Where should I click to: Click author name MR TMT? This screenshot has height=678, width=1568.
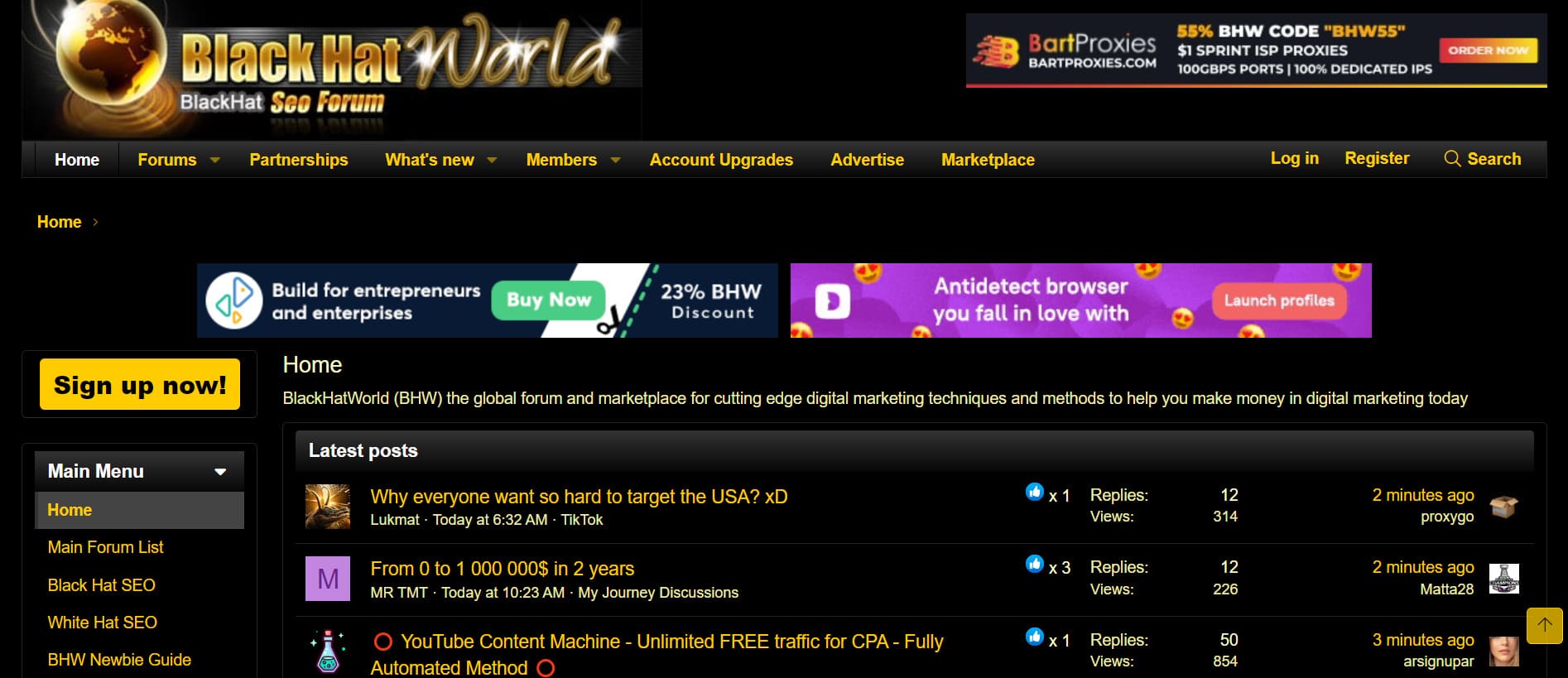click(x=399, y=593)
